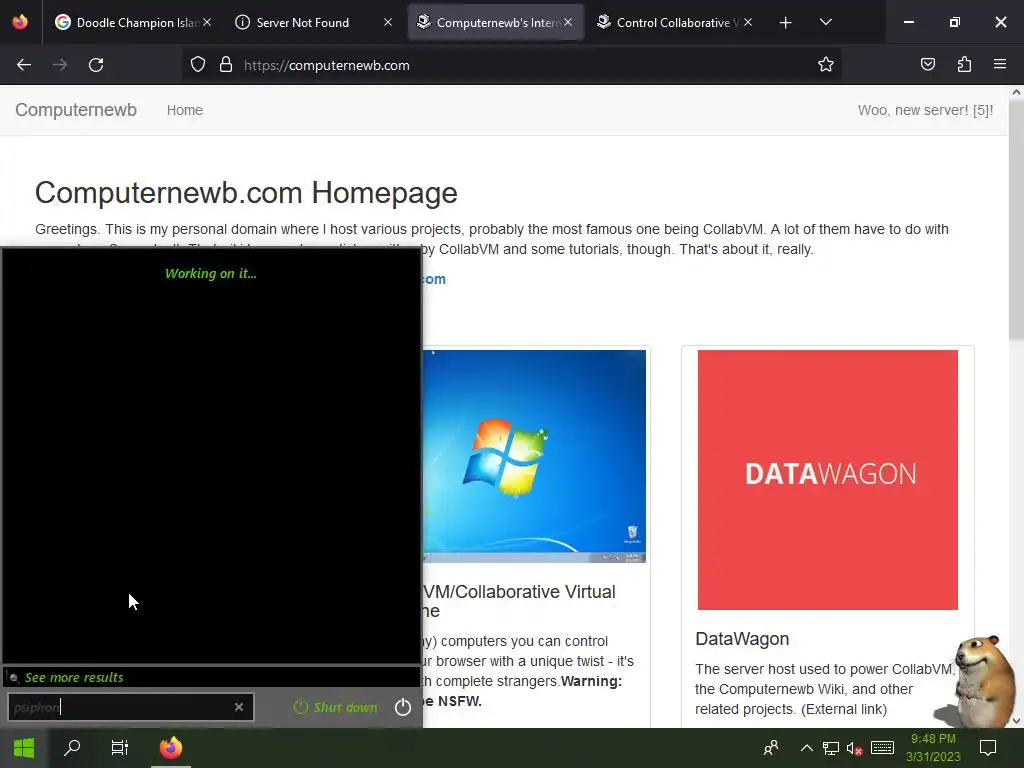Open the power options icon
1024x768 pixels.
click(x=403, y=707)
